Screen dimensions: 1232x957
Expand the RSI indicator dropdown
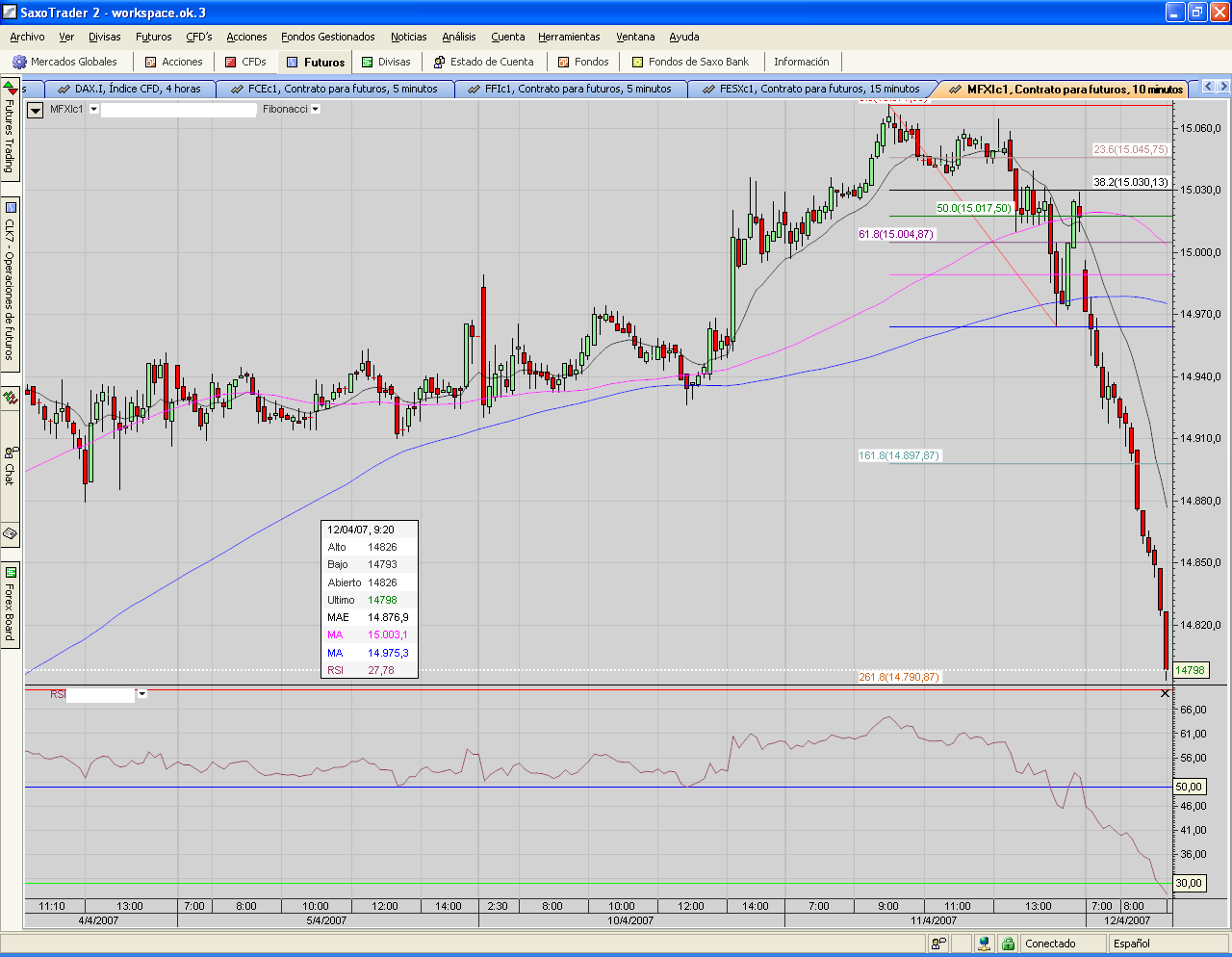142,693
